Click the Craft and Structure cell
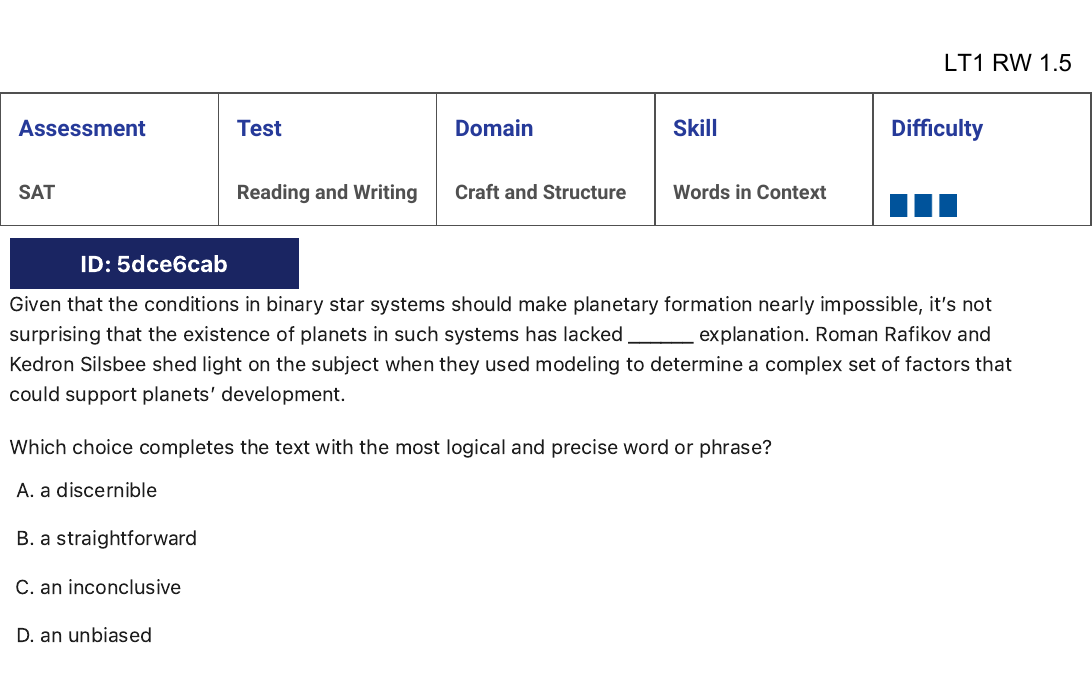This screenshot has height=690, width=1092. tap(540, 192)
